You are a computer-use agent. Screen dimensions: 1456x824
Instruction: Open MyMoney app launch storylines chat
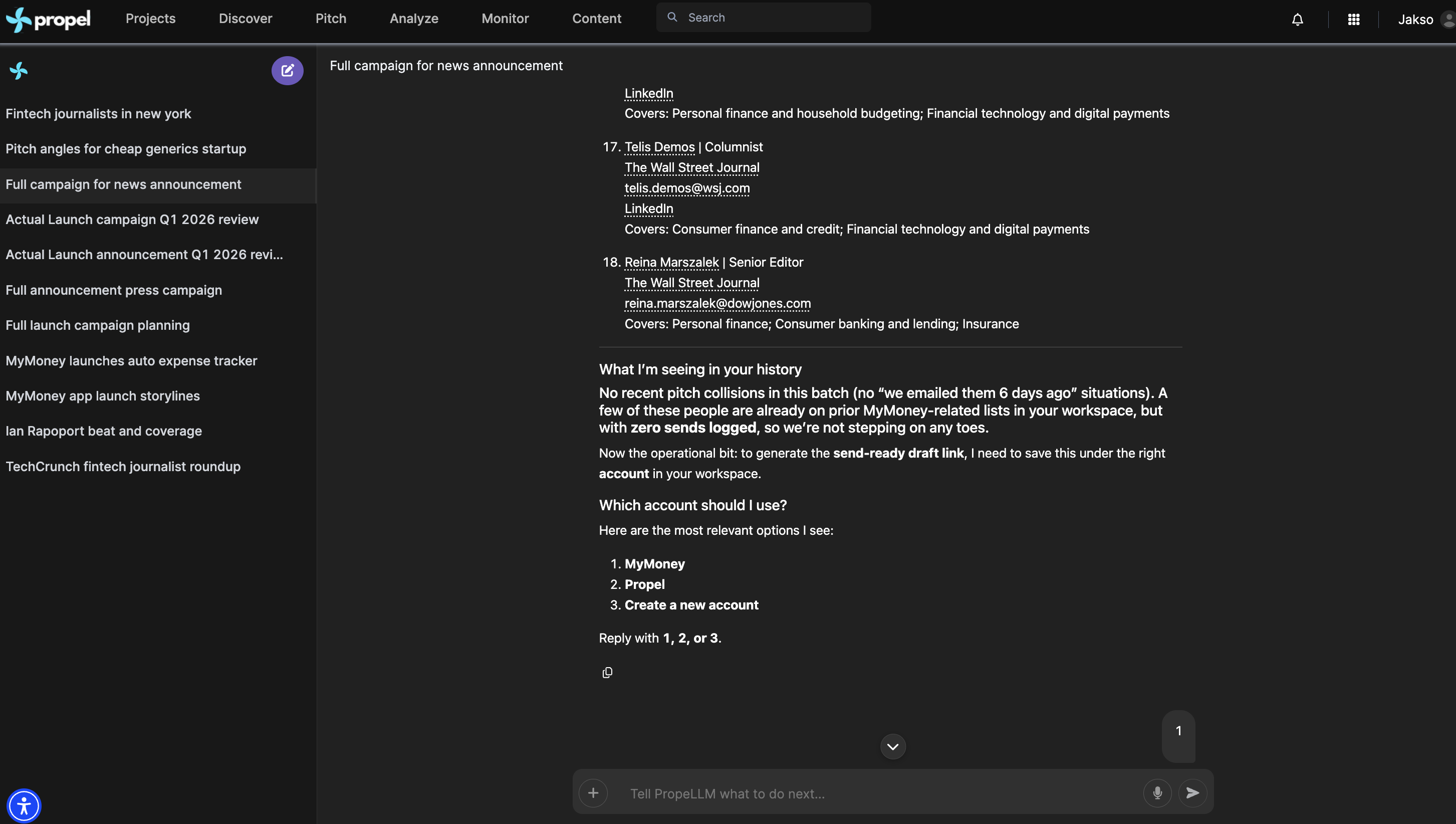coord(102,395)
